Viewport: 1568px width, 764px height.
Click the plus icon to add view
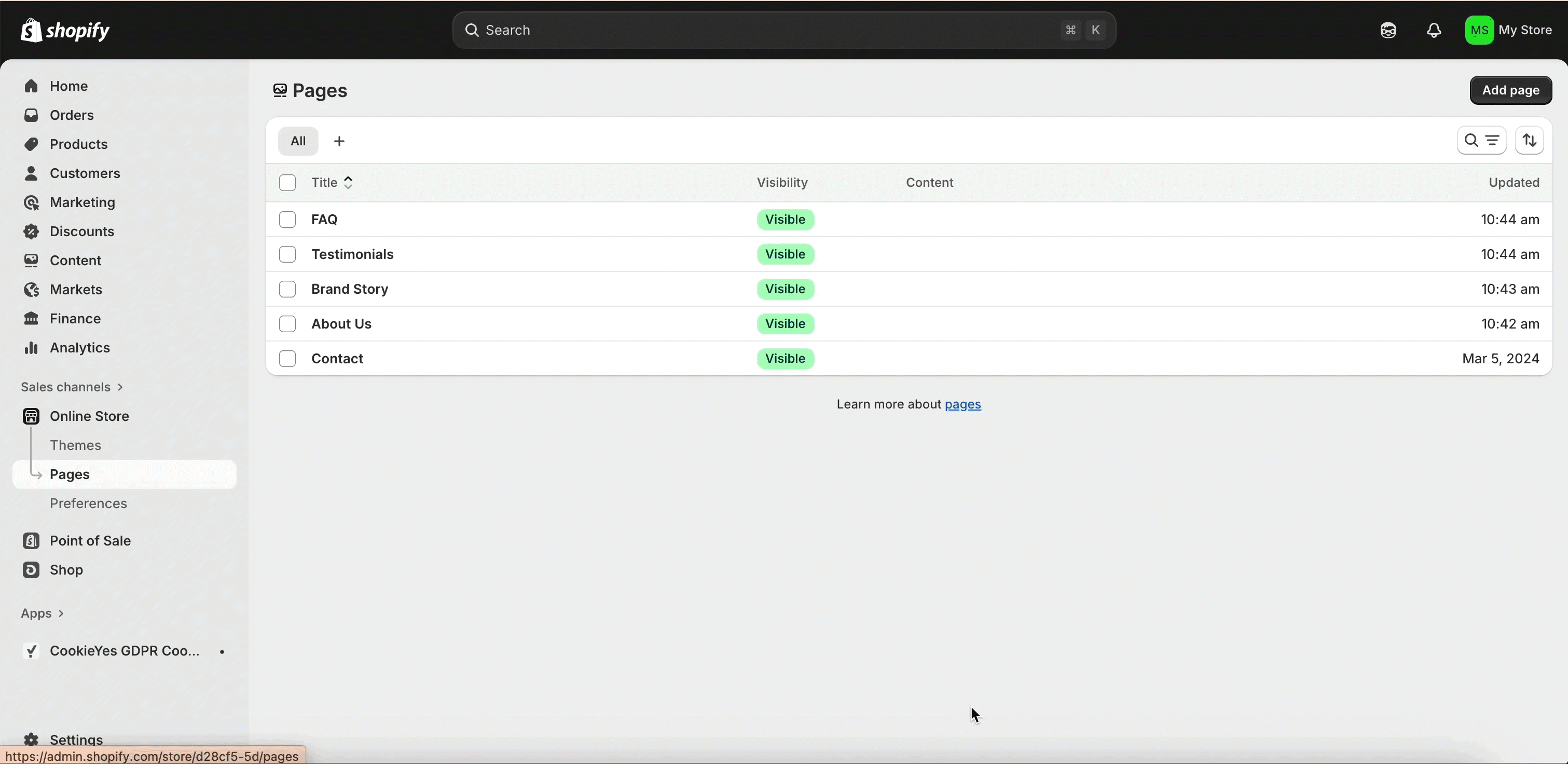340,141
